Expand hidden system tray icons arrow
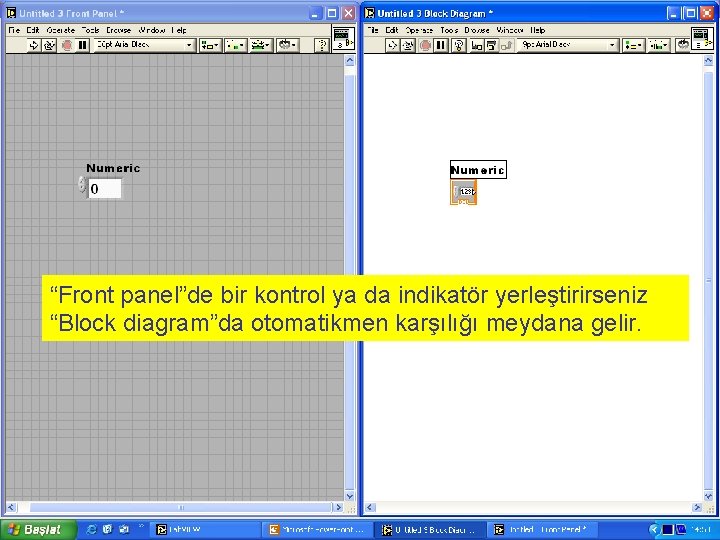This screenshot has width=720, height=540. (654, 530)
